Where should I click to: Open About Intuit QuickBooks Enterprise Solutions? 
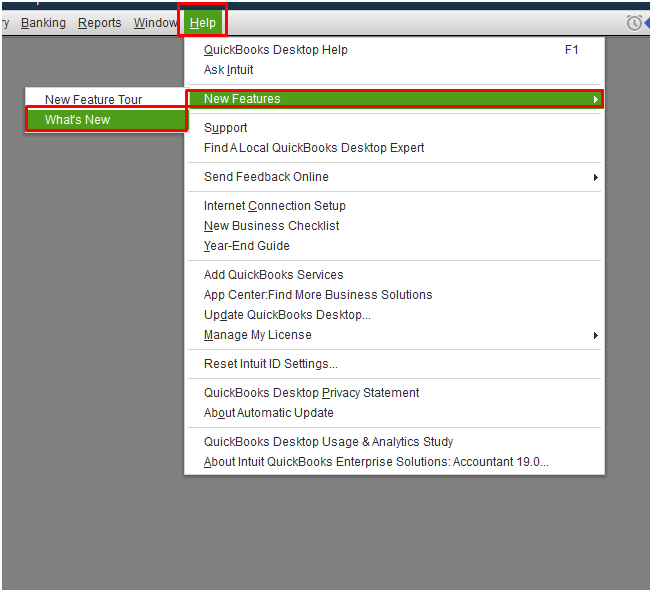(x=395, y=462)
